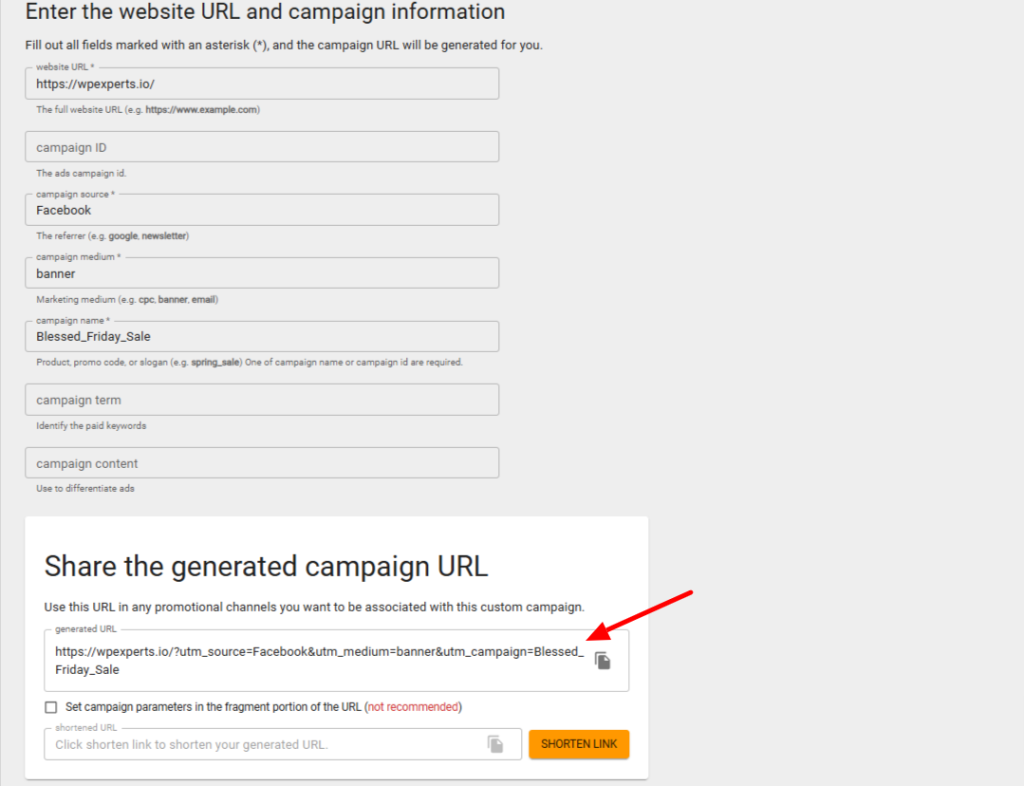Viewport: 1024px width, 786px height.
Task: Click inside the campaign ID field
Action: (x=260, y=146)
